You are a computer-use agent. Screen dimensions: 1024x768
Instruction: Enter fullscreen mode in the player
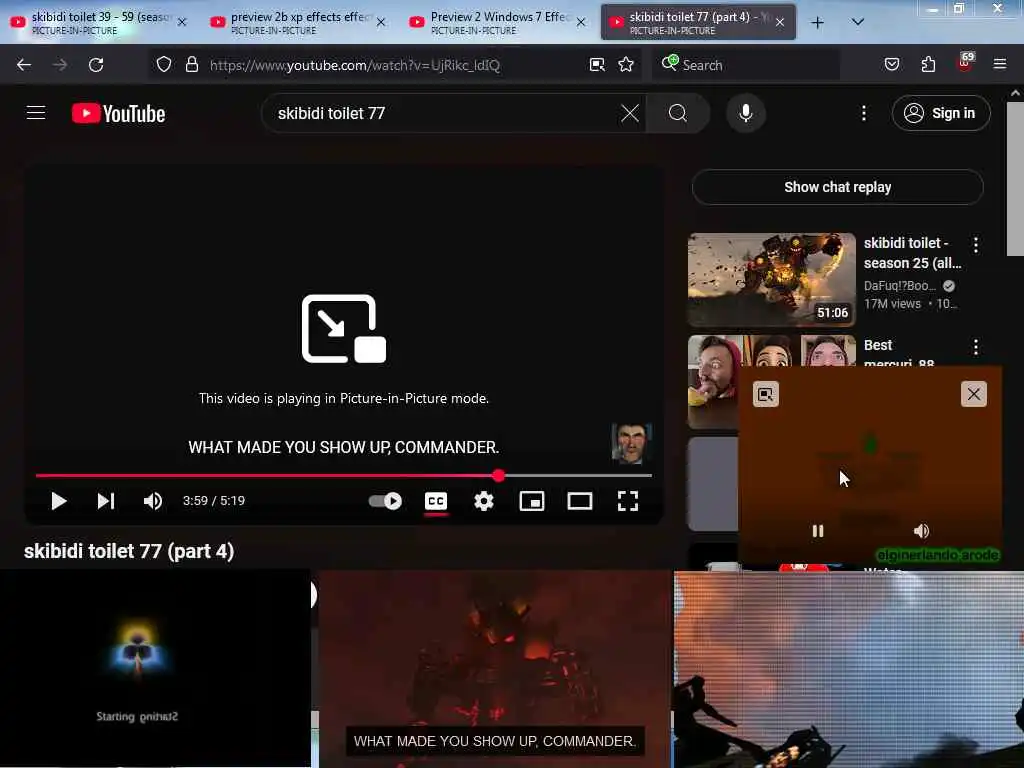[628, 501]
